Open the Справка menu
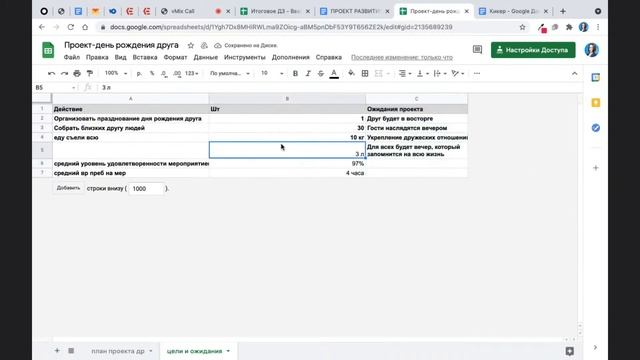Screen dimensions: 640x360 click(329, 58)
